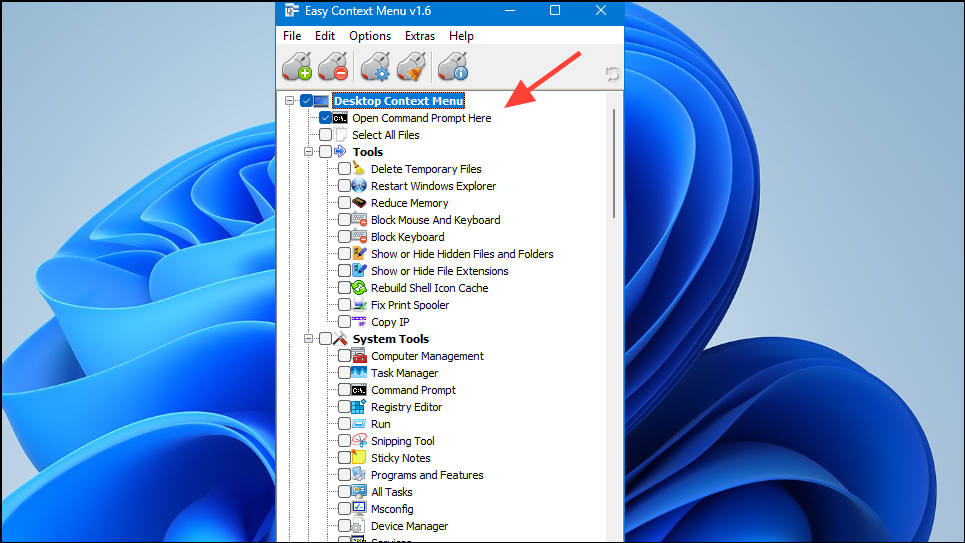
Task: Click the Tools group label
Action: 367,152
